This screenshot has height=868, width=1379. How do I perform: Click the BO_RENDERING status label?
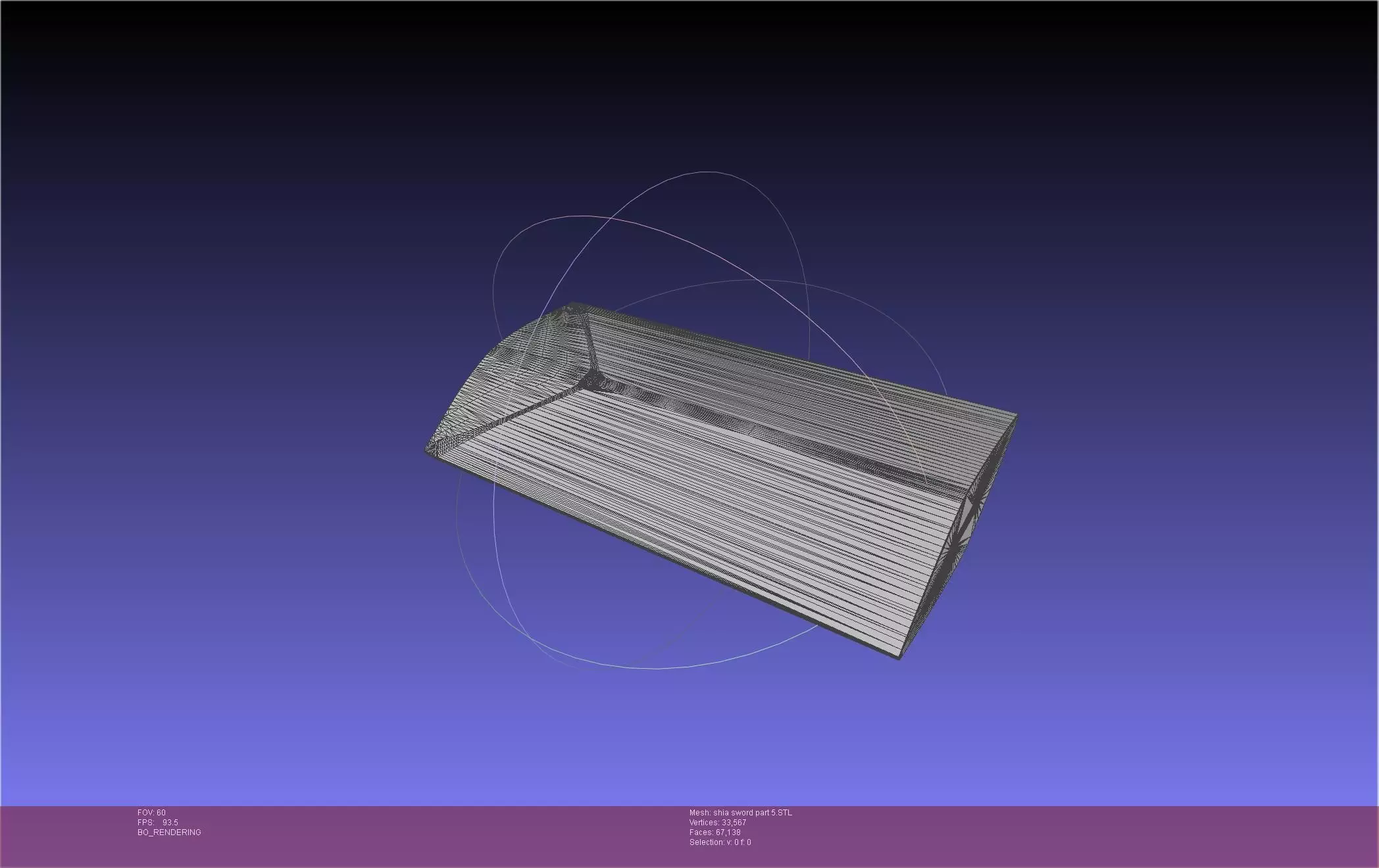click(x=169, y=832)
